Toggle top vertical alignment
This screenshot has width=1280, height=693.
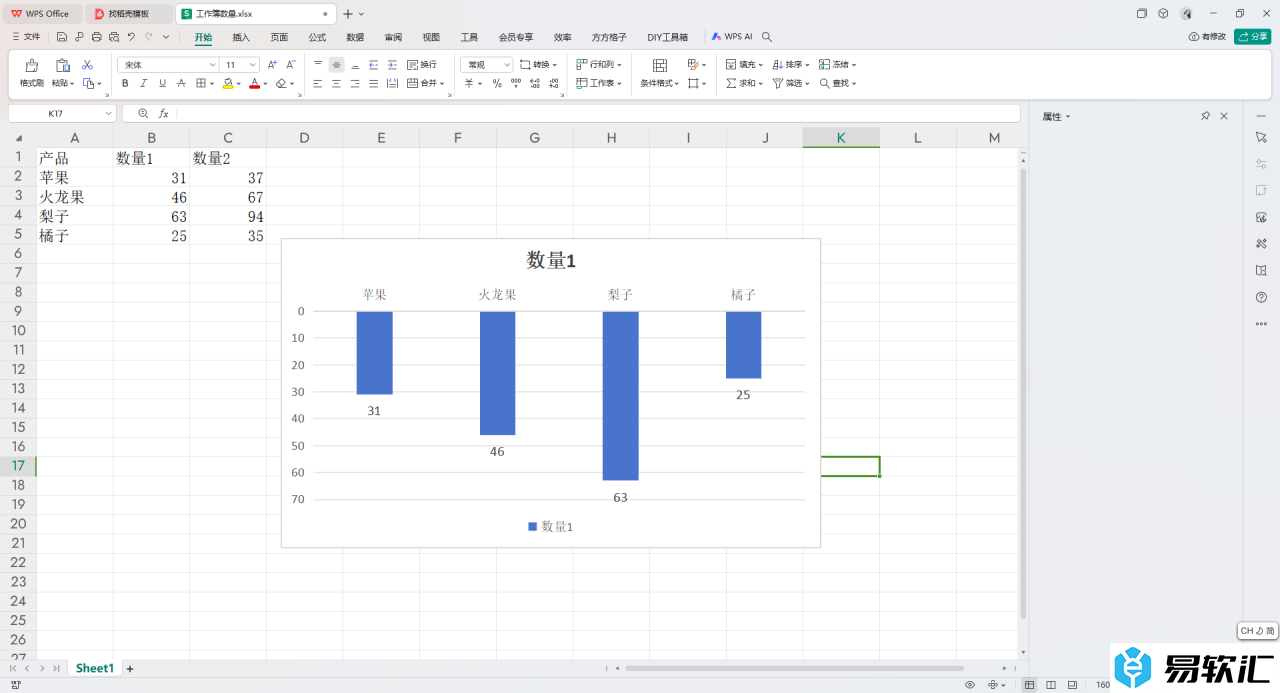coord(318,64)
